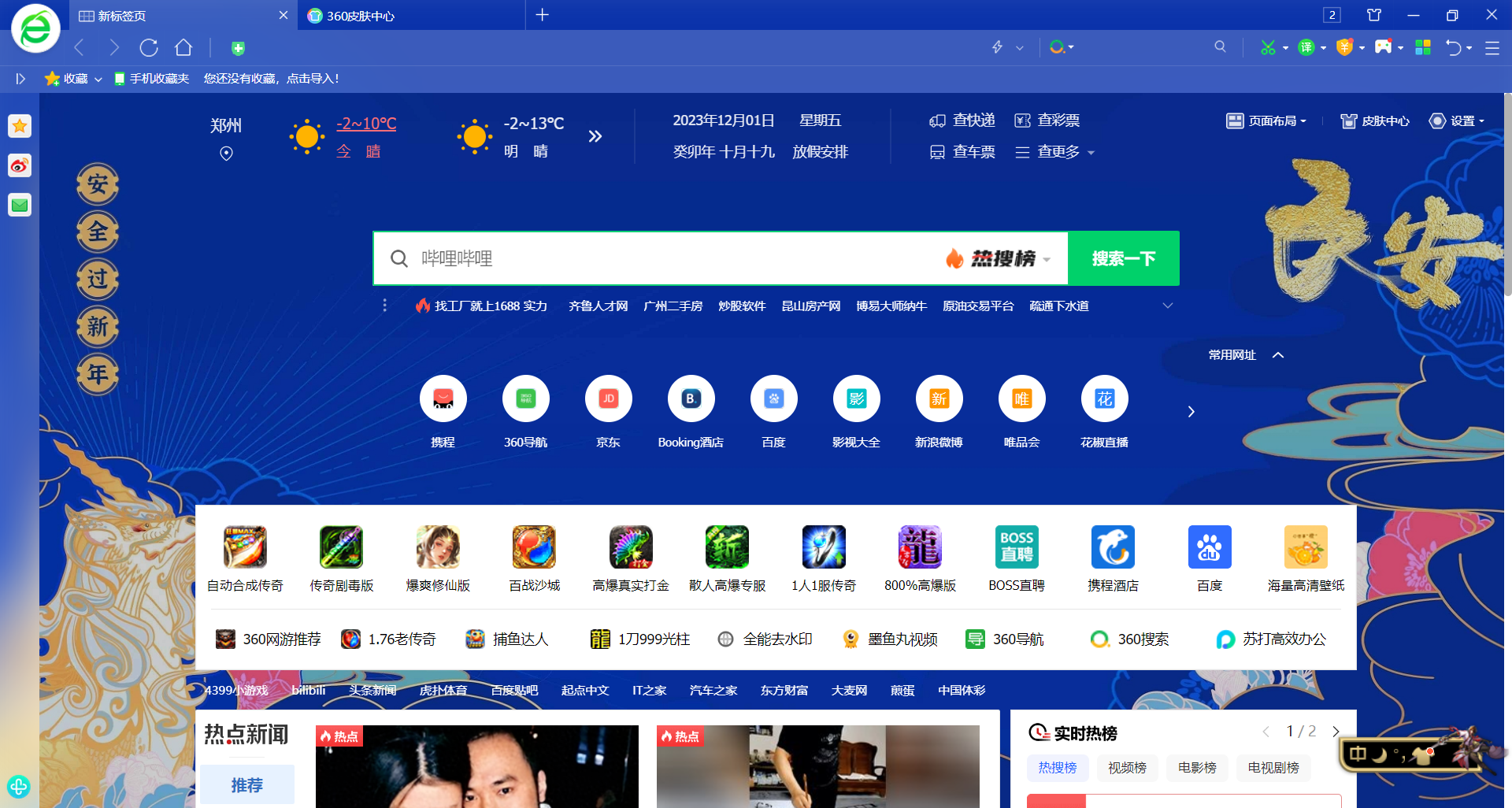Open 360搜索 quick link

pyautogui.click(x=1130, y=639)
